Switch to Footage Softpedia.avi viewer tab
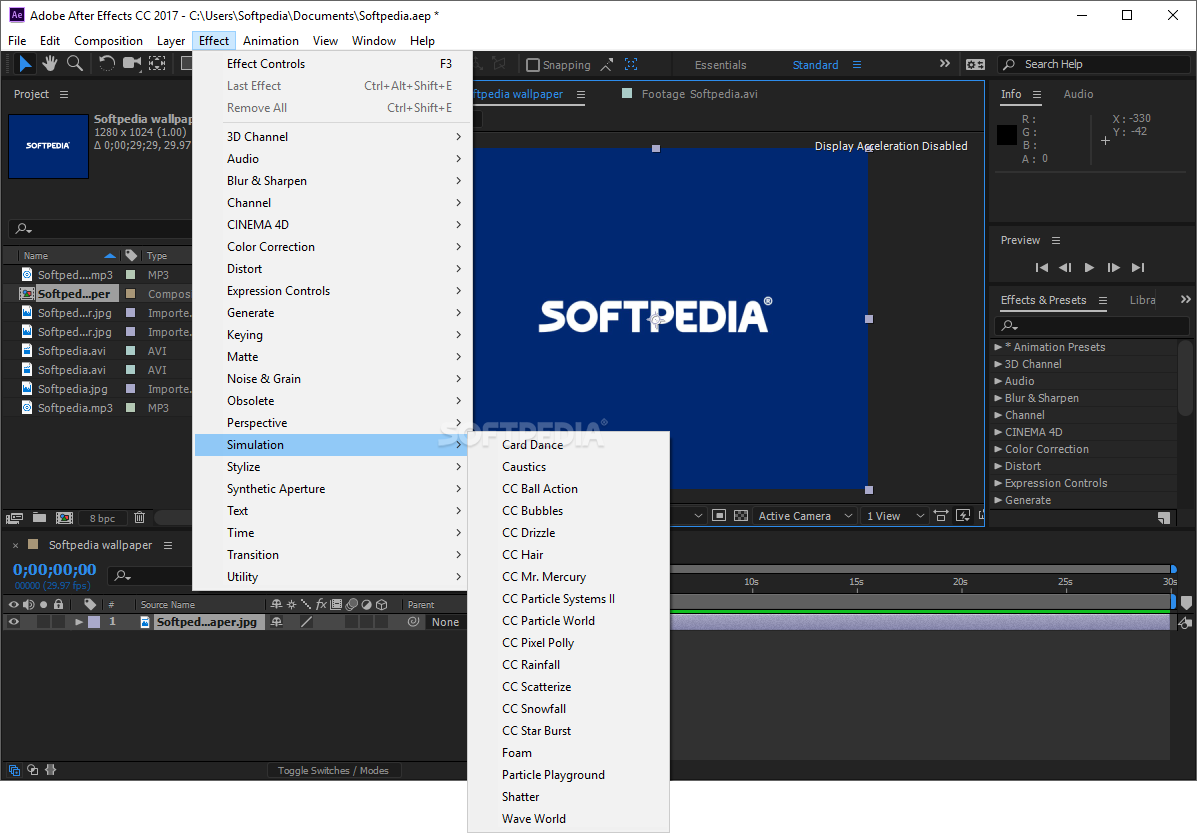Screen dimensions: 1197x833 pyautogui.click(x=699, y=94)
